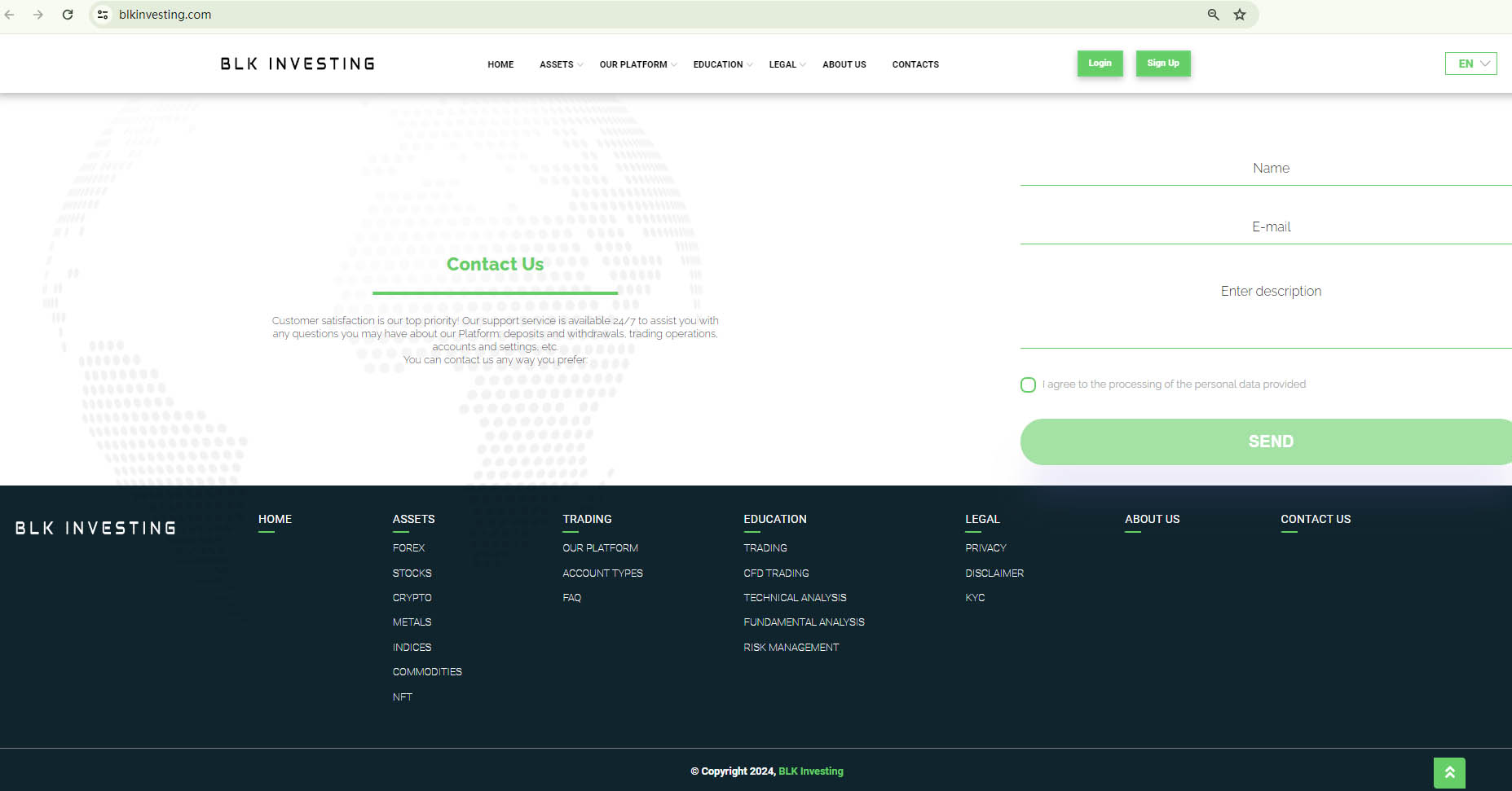This screenshot has height=791, width=1512.
Task: Jump to top with the double-chevron button
Action: pos(1449,773)
